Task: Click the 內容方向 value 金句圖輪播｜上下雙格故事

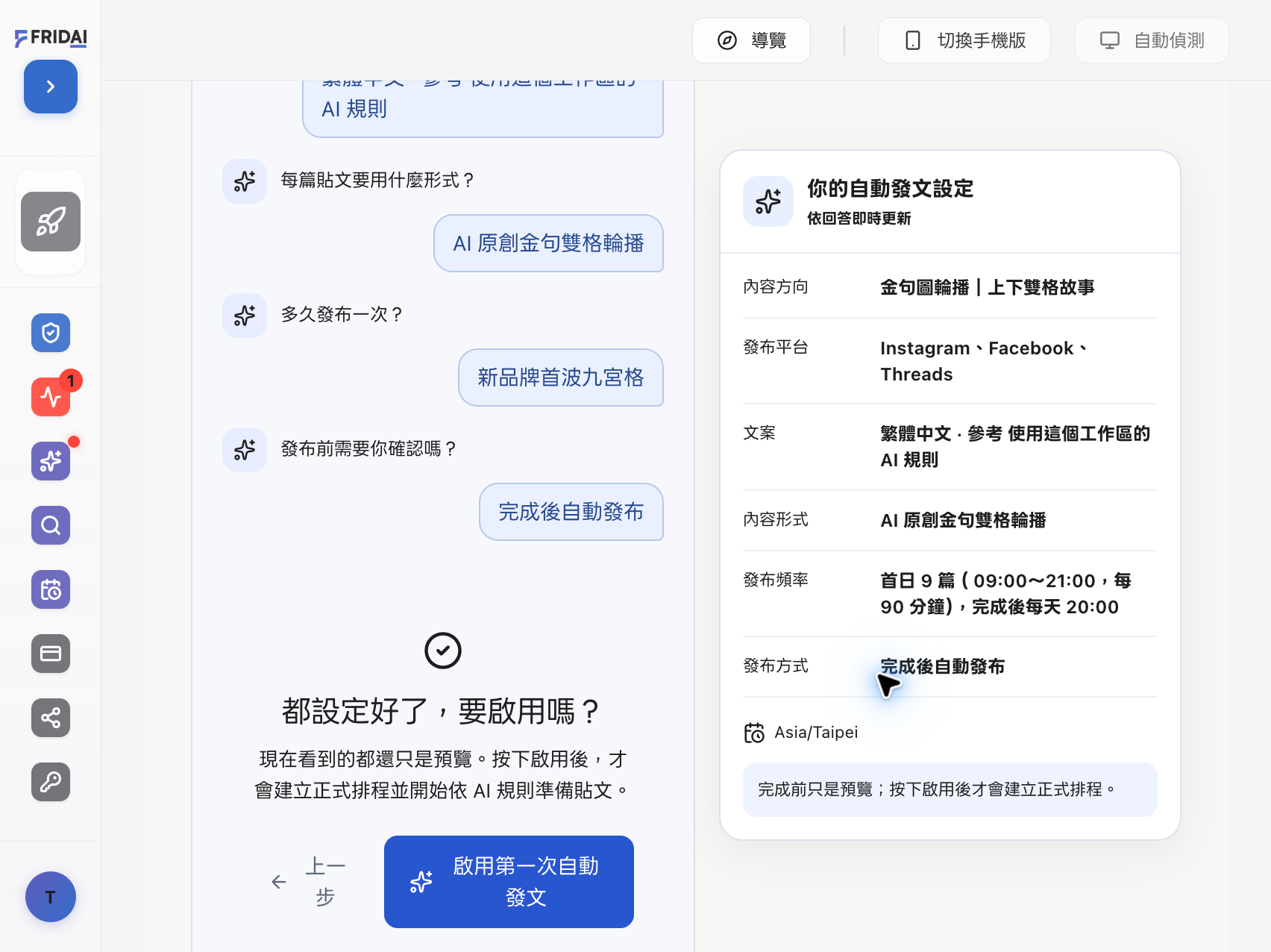Action: (x=988, y=287)
